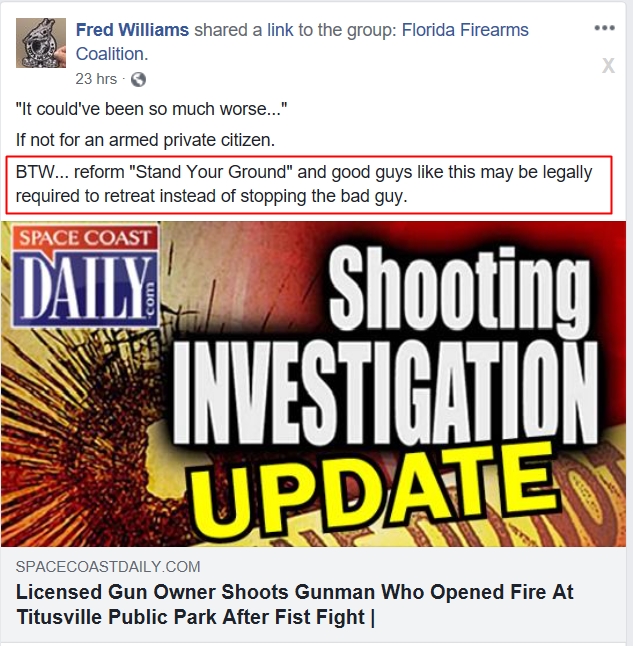This screenshot has height=646, width=633.
Task: Open the SPACECOASTDAILY.COM source domain
Action: (x=108, y=567)
